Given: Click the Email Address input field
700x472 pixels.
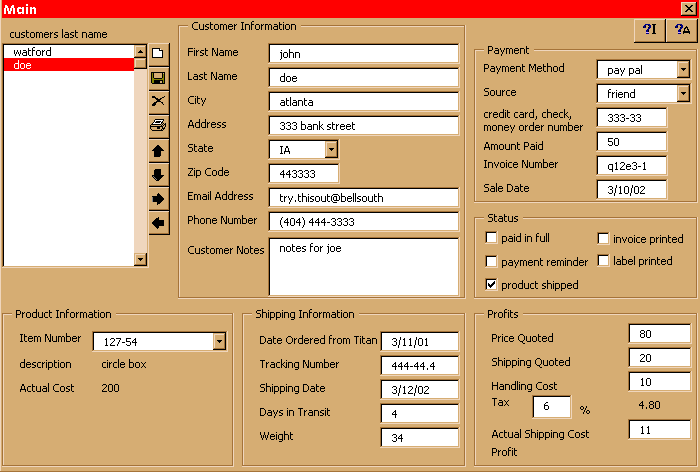Looking at the screenshot, I should click(x=363, y=198).
